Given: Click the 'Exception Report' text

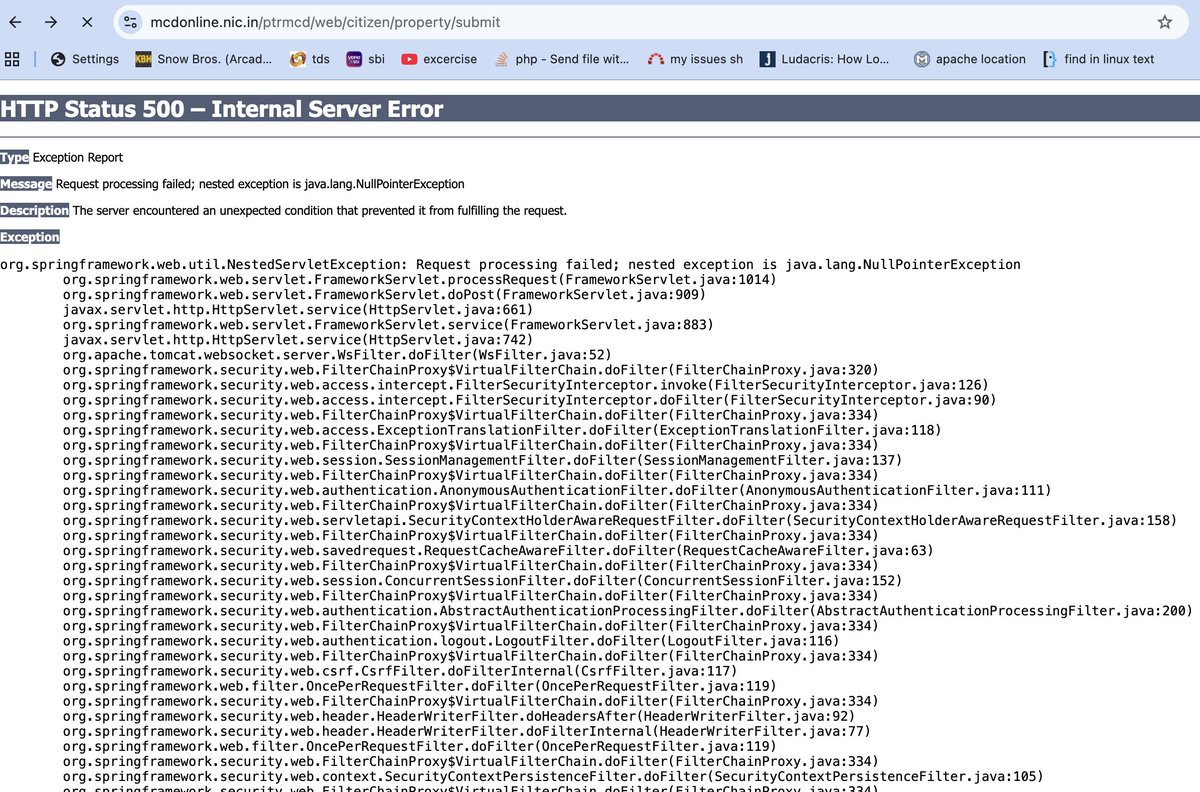Looking at the screenshot, I should [x=78, y=158].
